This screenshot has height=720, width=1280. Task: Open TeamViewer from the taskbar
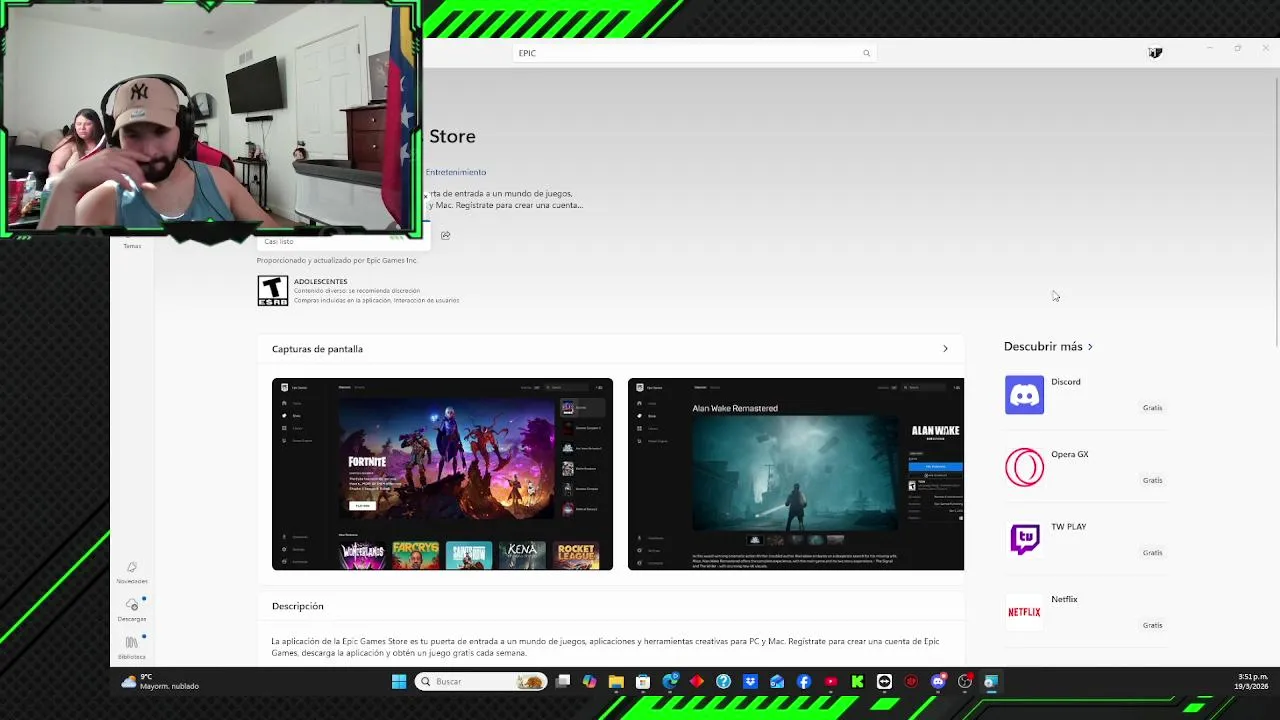click(884, 682)
